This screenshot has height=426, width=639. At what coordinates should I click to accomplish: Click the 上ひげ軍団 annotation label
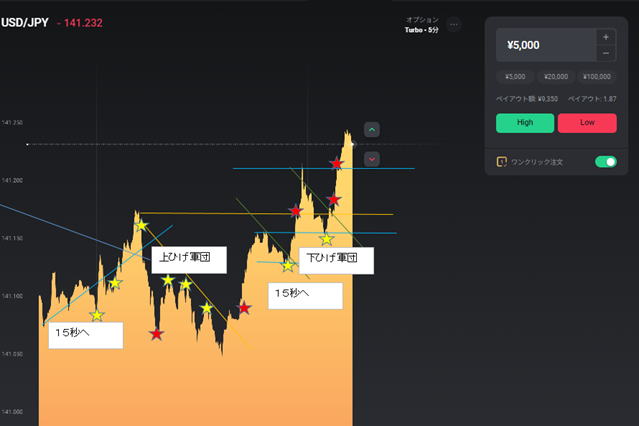189,258
